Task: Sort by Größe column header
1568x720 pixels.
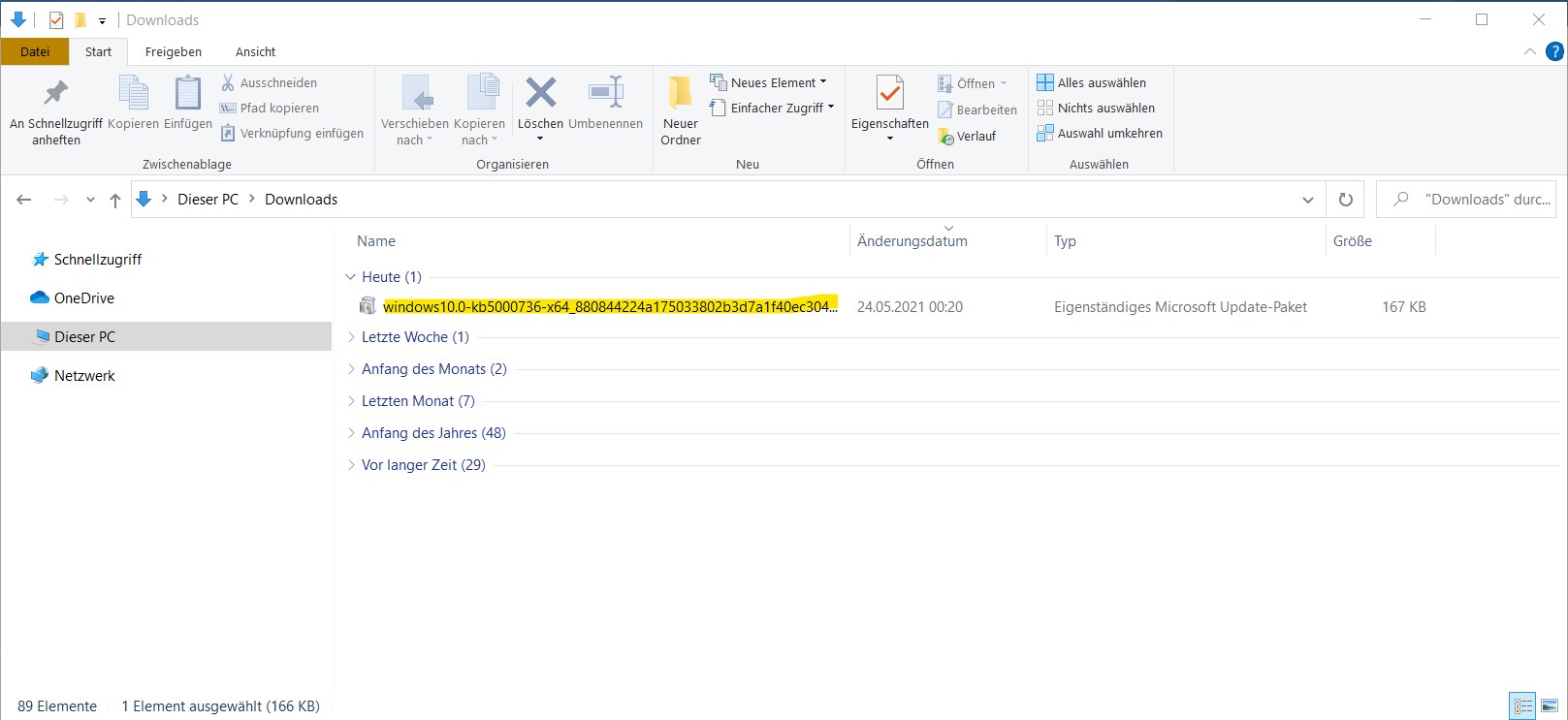Action: tap(1352, 240)
